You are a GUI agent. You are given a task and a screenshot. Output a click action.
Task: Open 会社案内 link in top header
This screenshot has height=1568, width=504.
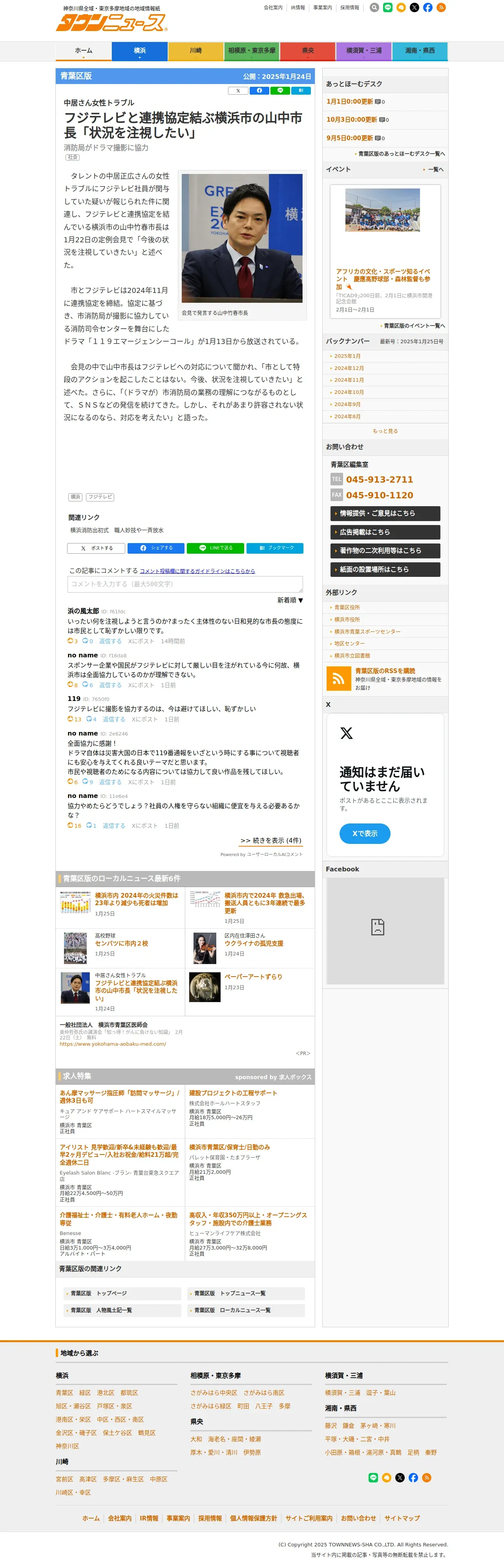click(x=273, y=8)
